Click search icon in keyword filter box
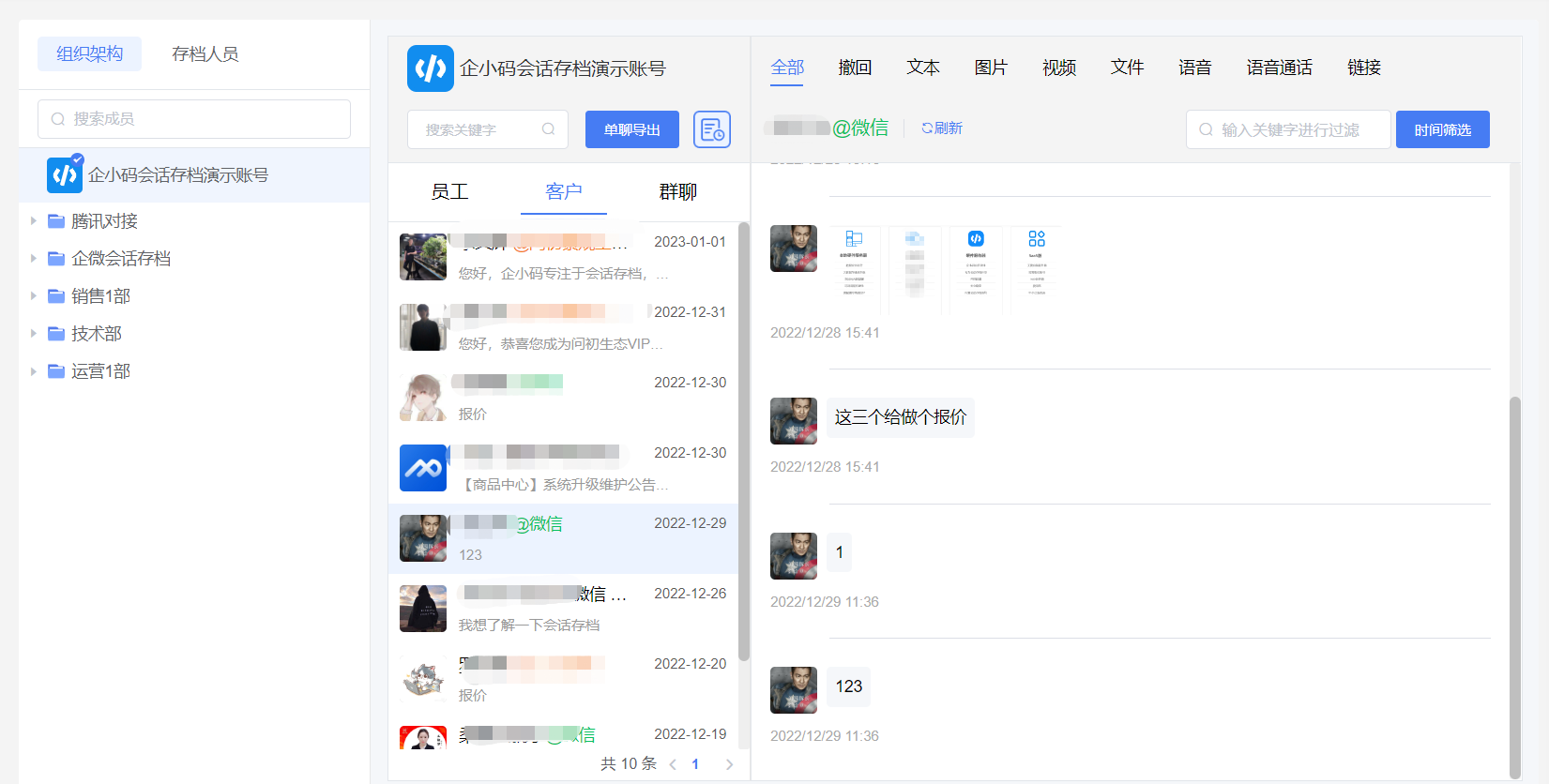The image size is (1549, 784). pyautogui.click(x=1207, y=129)
